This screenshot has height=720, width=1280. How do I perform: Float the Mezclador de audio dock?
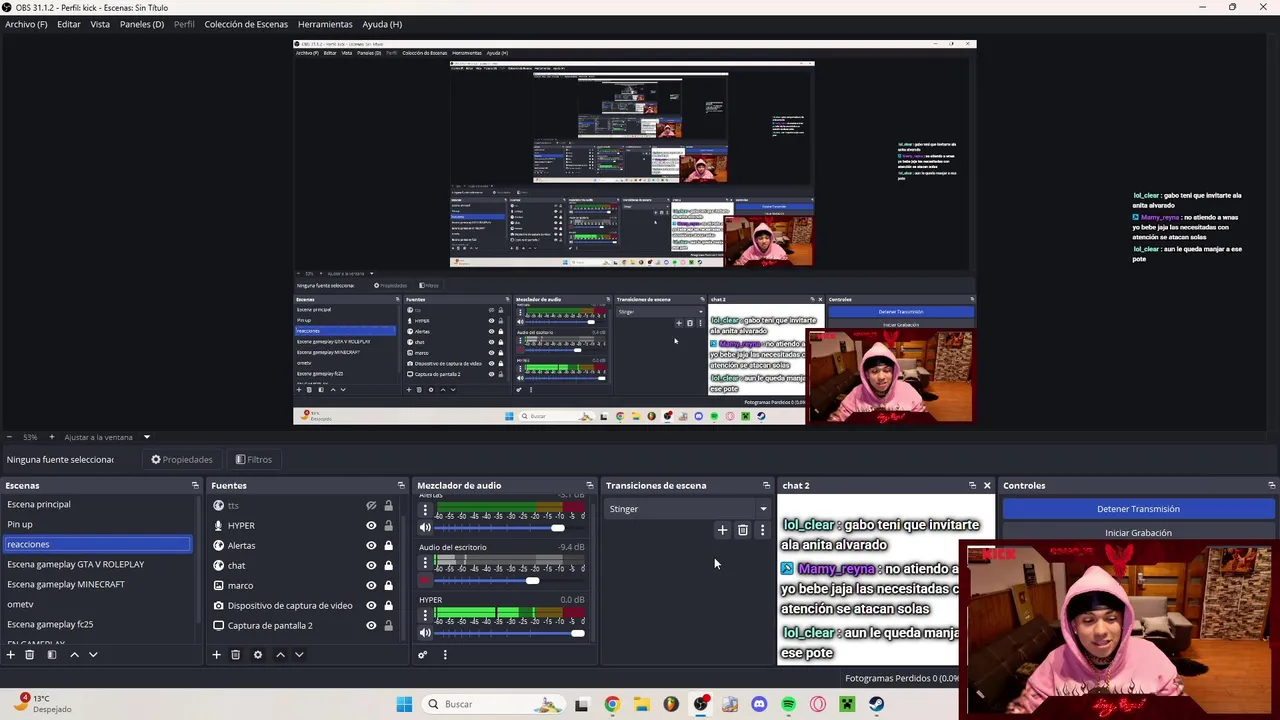click(x=589, y=485)
